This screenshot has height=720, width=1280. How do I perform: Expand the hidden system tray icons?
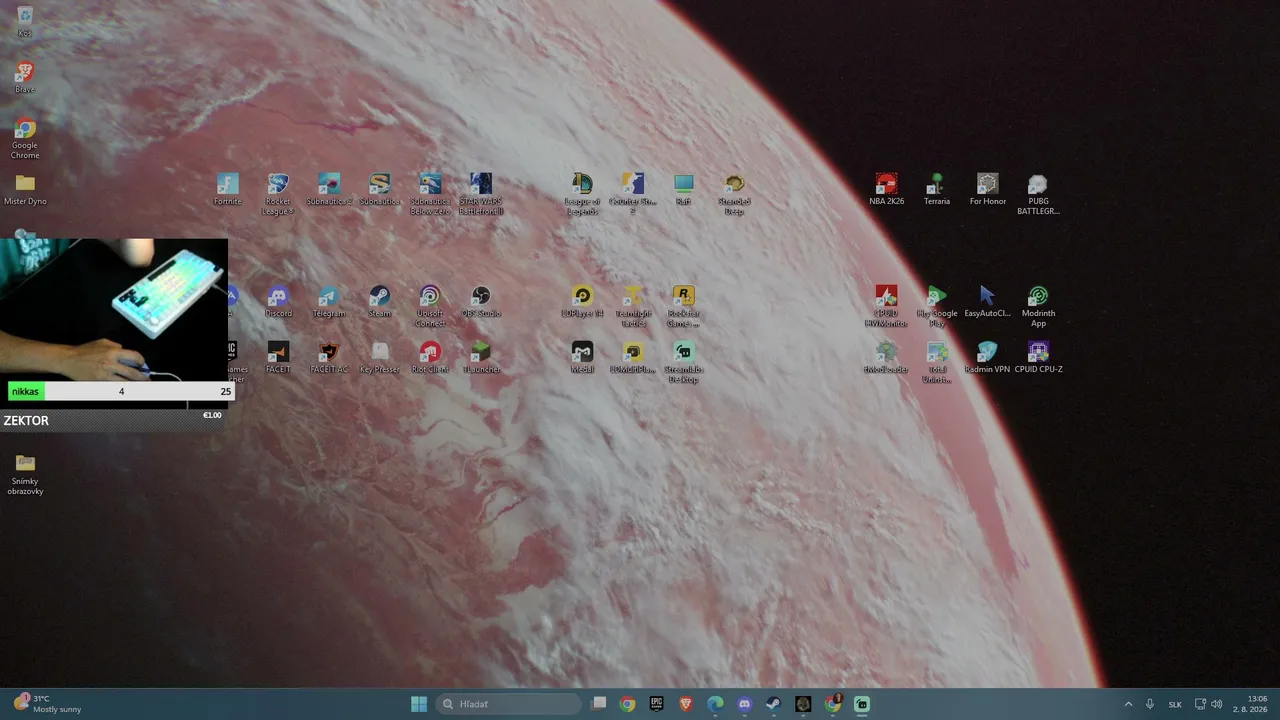1129,704
